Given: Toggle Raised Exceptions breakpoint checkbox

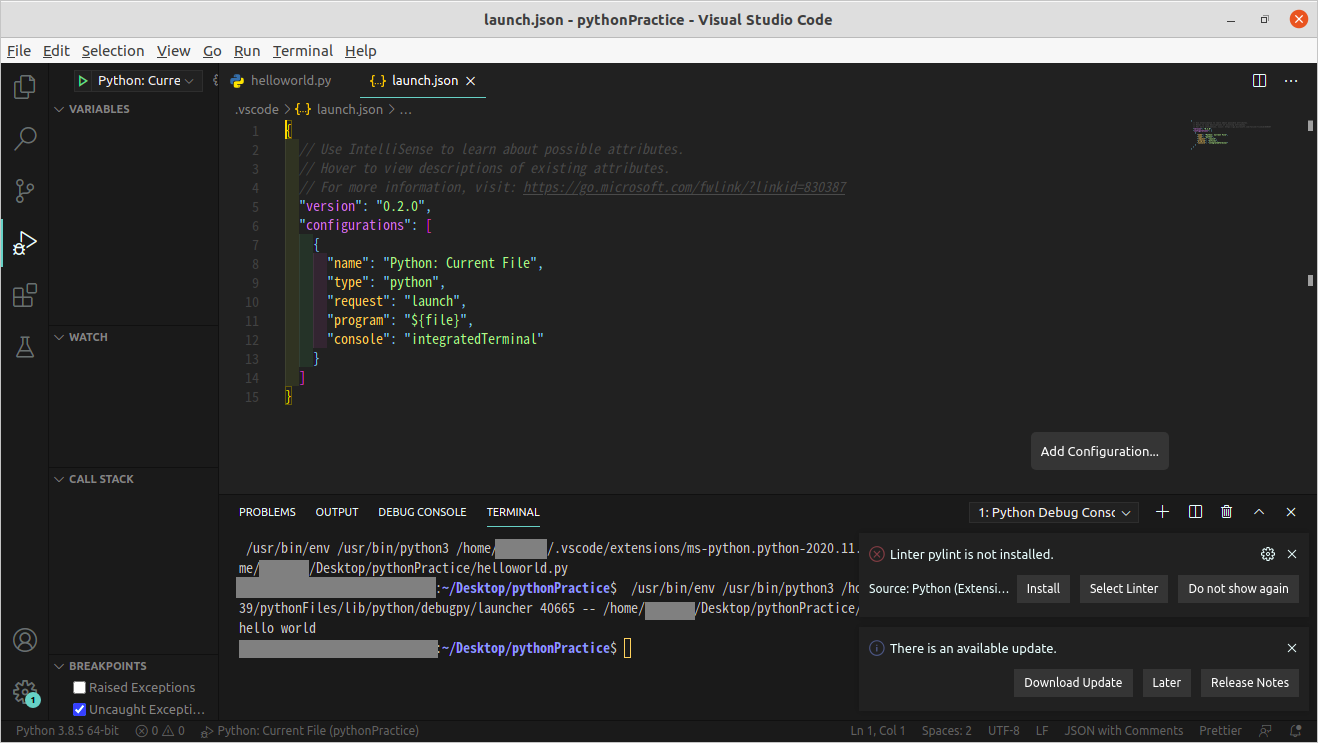Looking at the screenshot, I should [80, 688].
